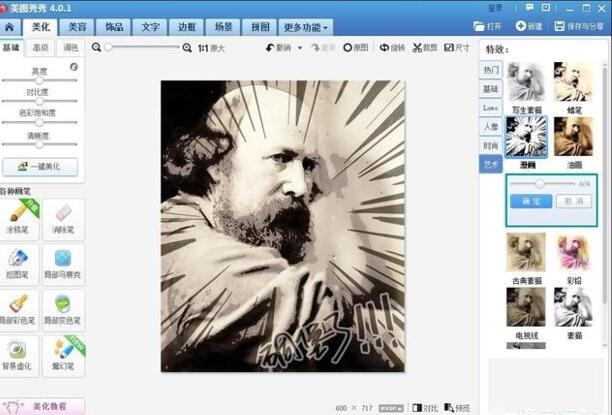Open the 美容 tab
This screenshot has height=415, width=612.
pyautogui.click(x=77, y=27)
